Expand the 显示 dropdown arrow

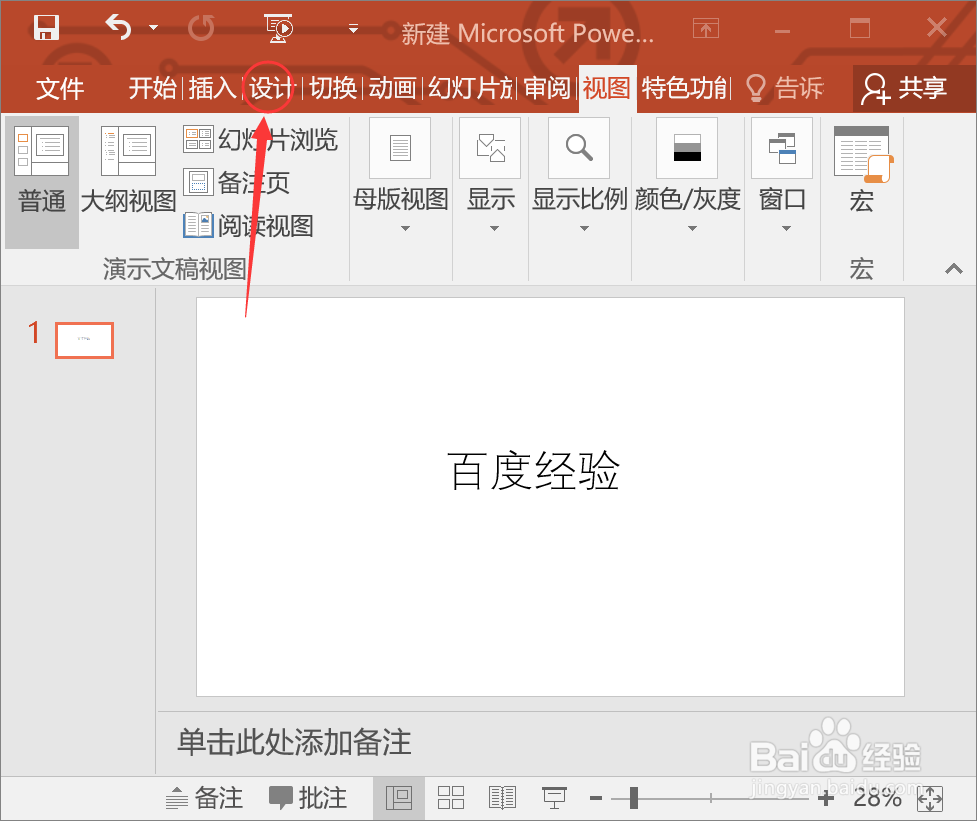pyautogui.click(x=494, y=229)
